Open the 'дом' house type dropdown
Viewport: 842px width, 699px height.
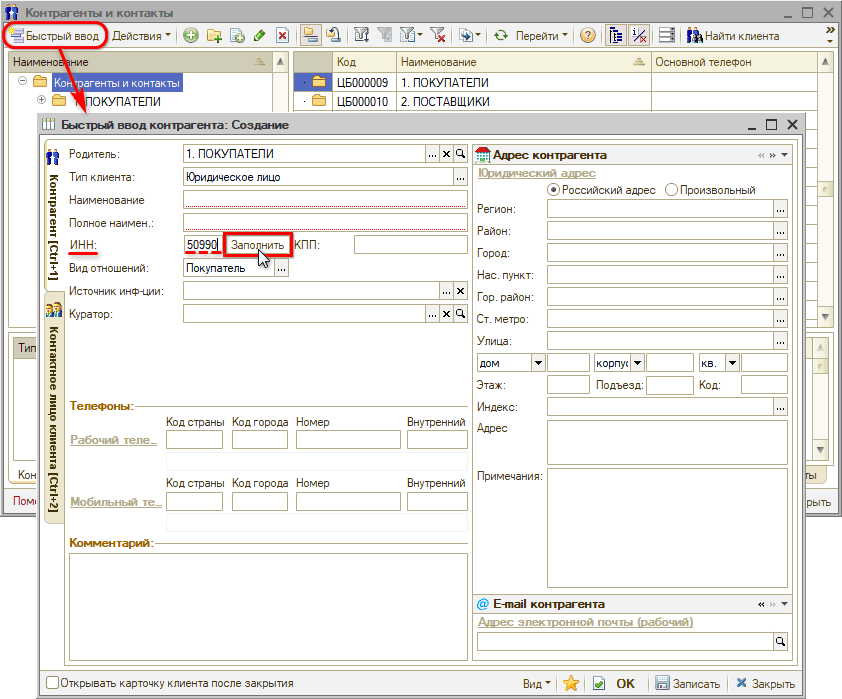click(x=538, y=362)
